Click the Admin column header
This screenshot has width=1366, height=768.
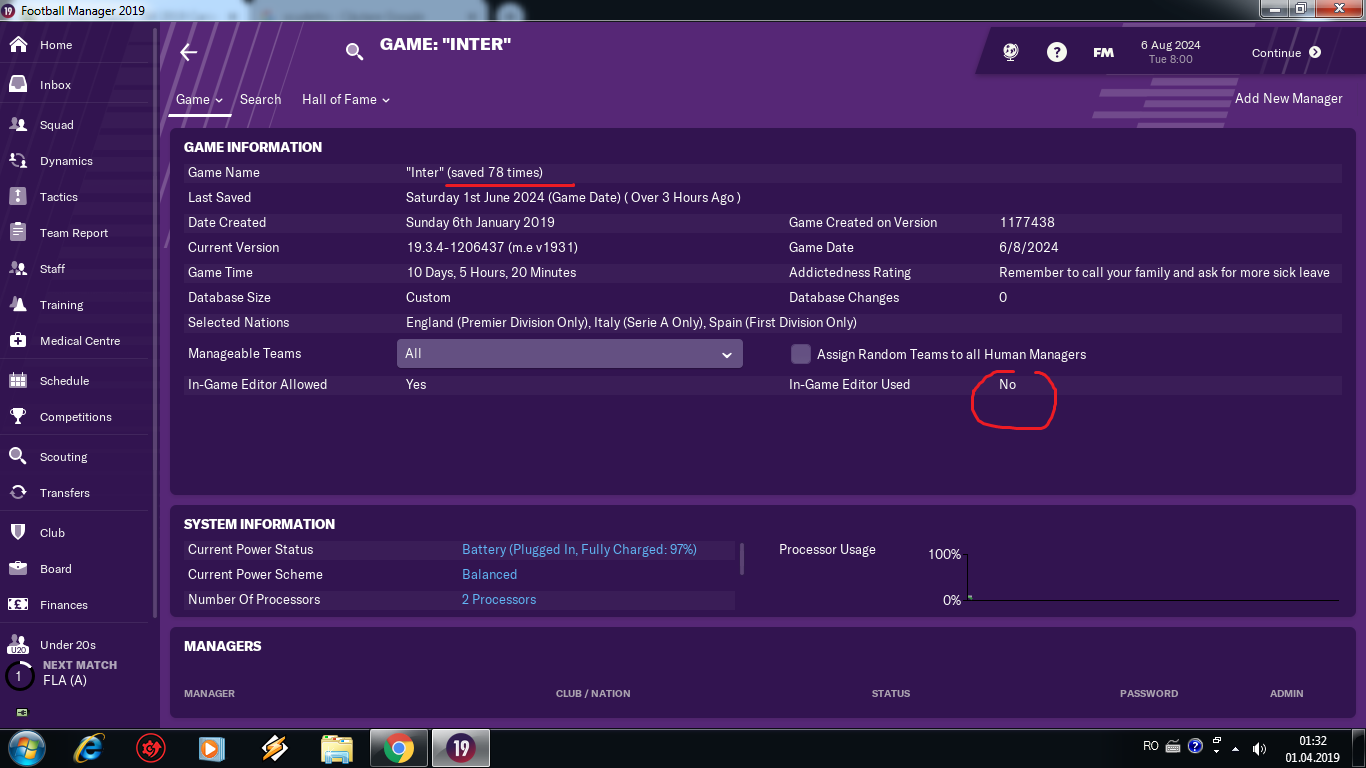pos(1287,693)
